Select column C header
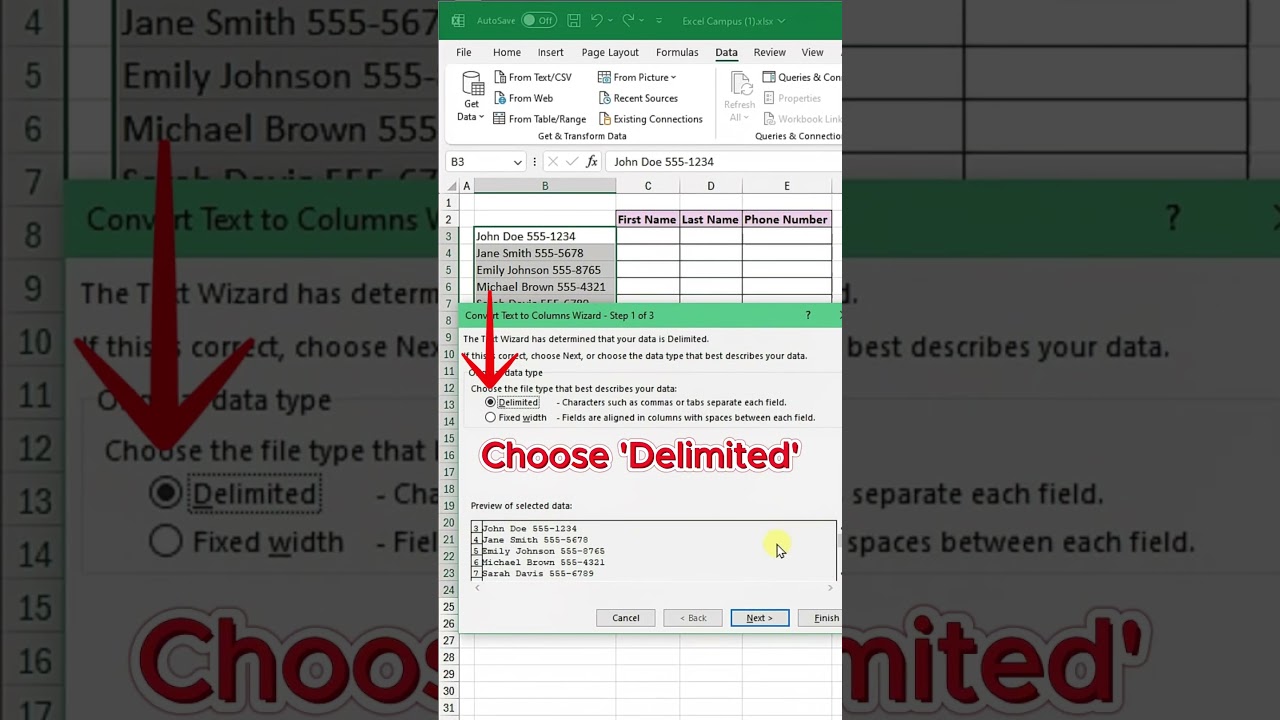 click(648, 186)
